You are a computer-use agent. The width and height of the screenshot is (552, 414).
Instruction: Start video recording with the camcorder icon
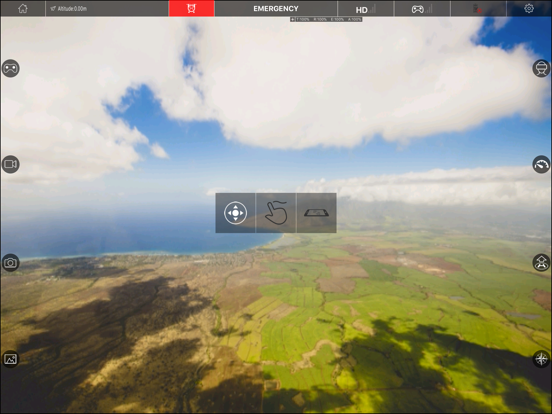[11, 164]
